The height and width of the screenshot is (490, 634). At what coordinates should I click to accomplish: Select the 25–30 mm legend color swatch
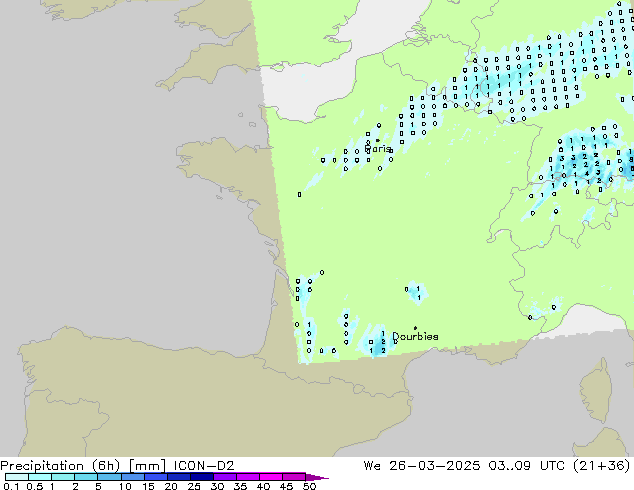click(202, 477)
